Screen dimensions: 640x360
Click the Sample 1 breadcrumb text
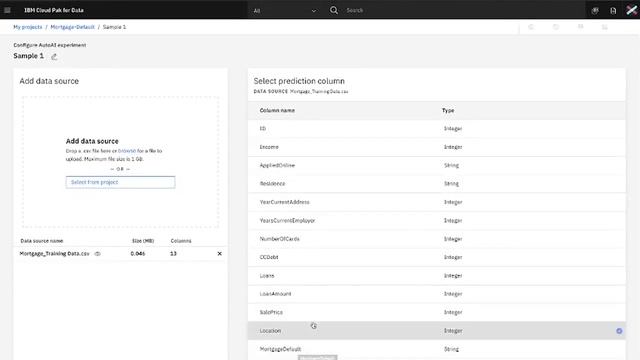(114, 27)
